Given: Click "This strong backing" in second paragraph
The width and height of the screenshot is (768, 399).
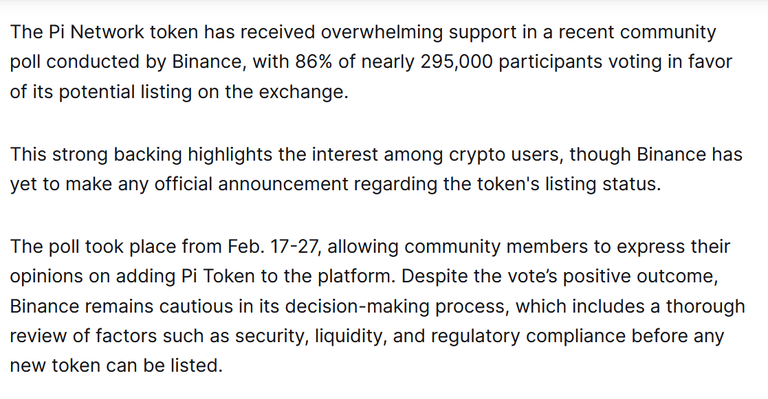Looking at the screenshot, I should (96, 154).
